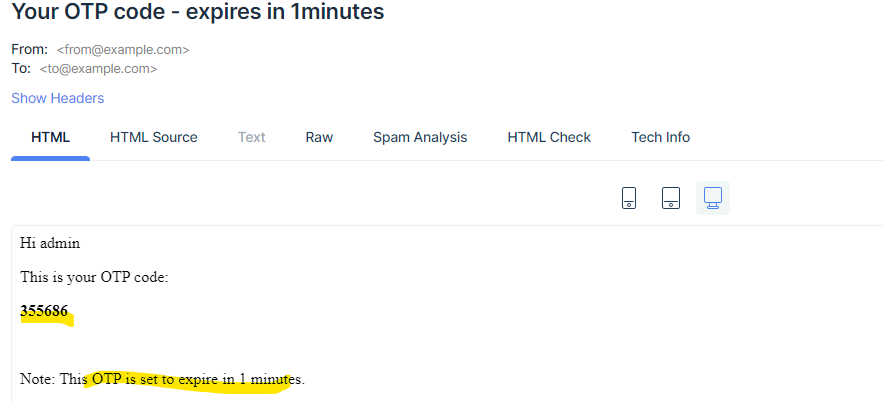Open the HTML tab
Viewport: 883px width, 402px height.
(51, 137)
